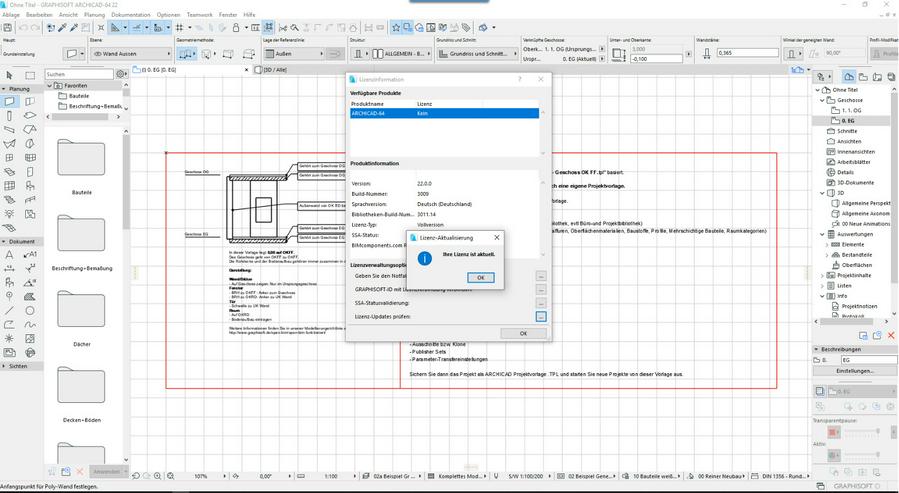Click the search settings gear icon

click(x=120, y=74)
